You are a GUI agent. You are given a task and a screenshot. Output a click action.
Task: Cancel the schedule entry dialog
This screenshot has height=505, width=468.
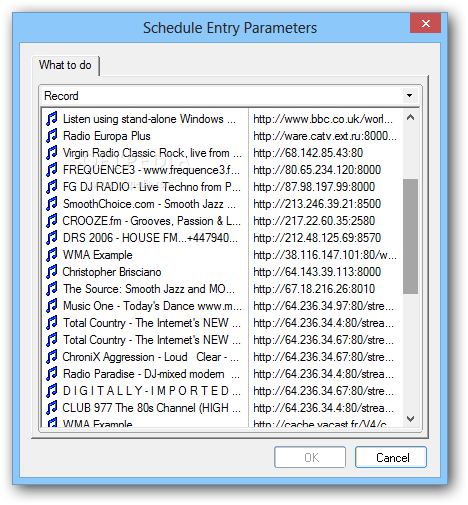(x=391, y=457)
